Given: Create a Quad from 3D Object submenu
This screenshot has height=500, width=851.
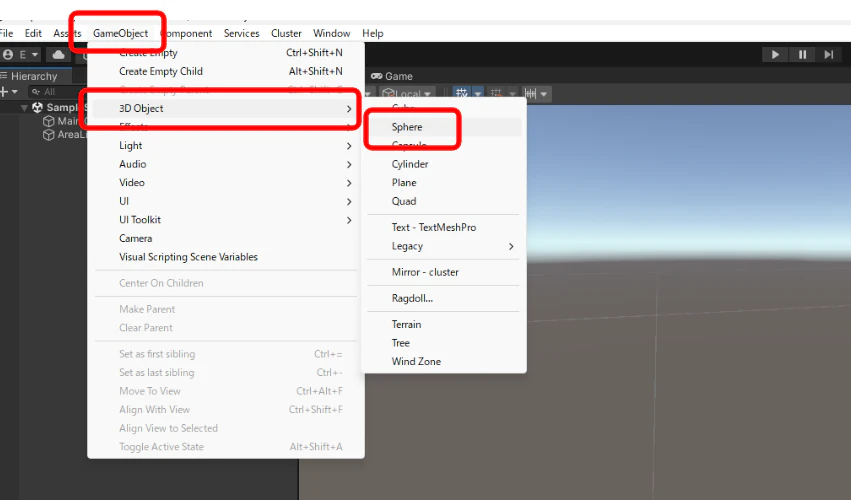Looking at the screenshot, I should coord(443,201).
